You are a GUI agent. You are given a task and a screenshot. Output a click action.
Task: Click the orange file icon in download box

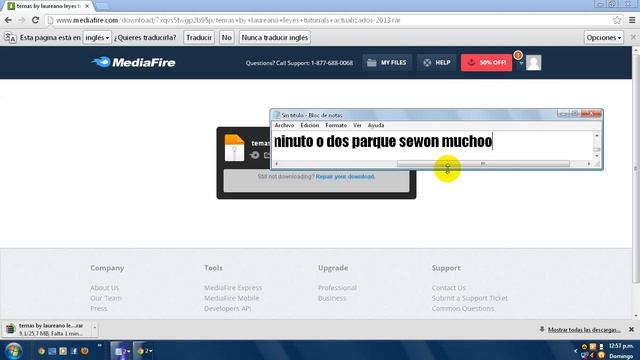234,147
